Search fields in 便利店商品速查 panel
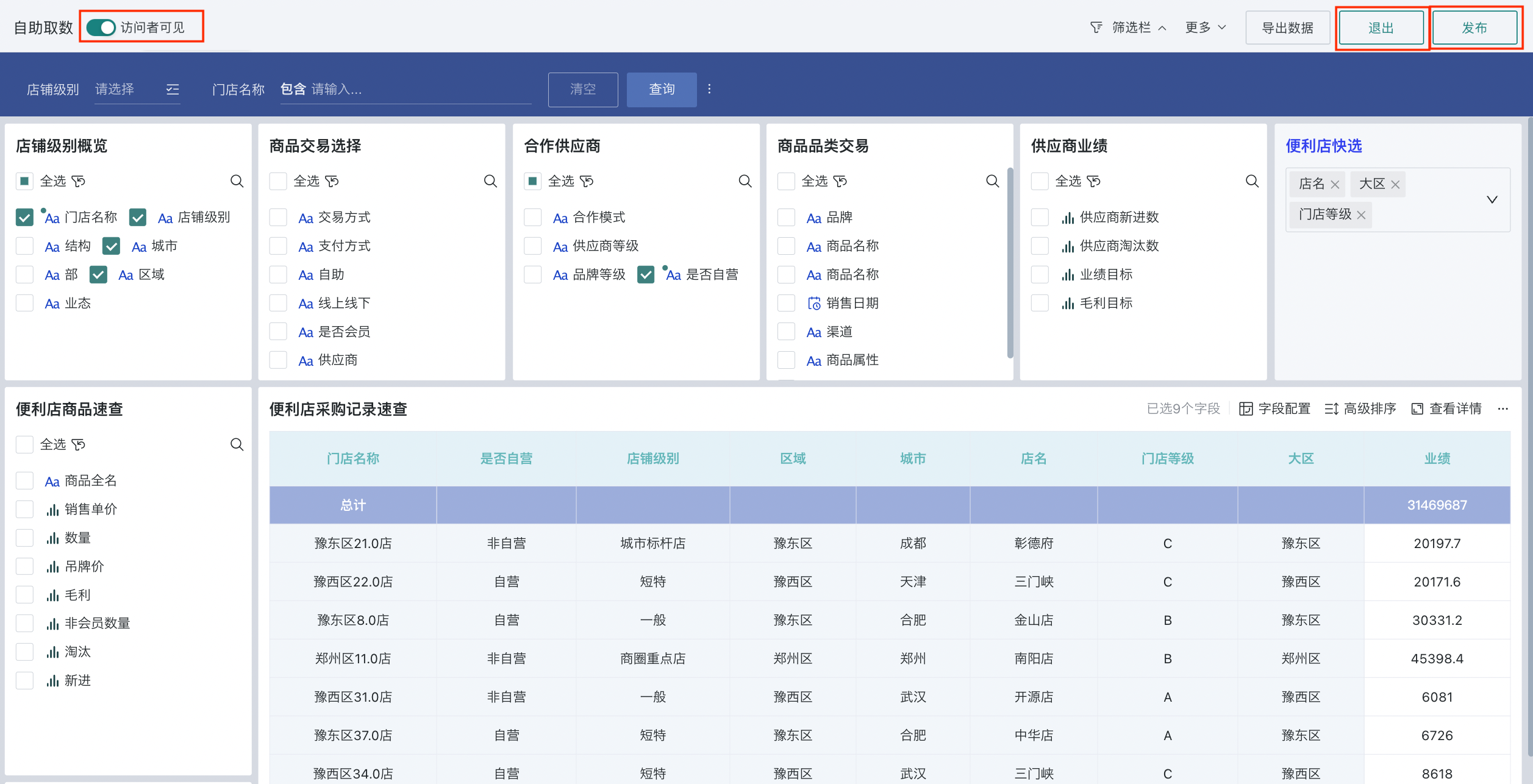 pyautogui.click(x=237, y=444)
